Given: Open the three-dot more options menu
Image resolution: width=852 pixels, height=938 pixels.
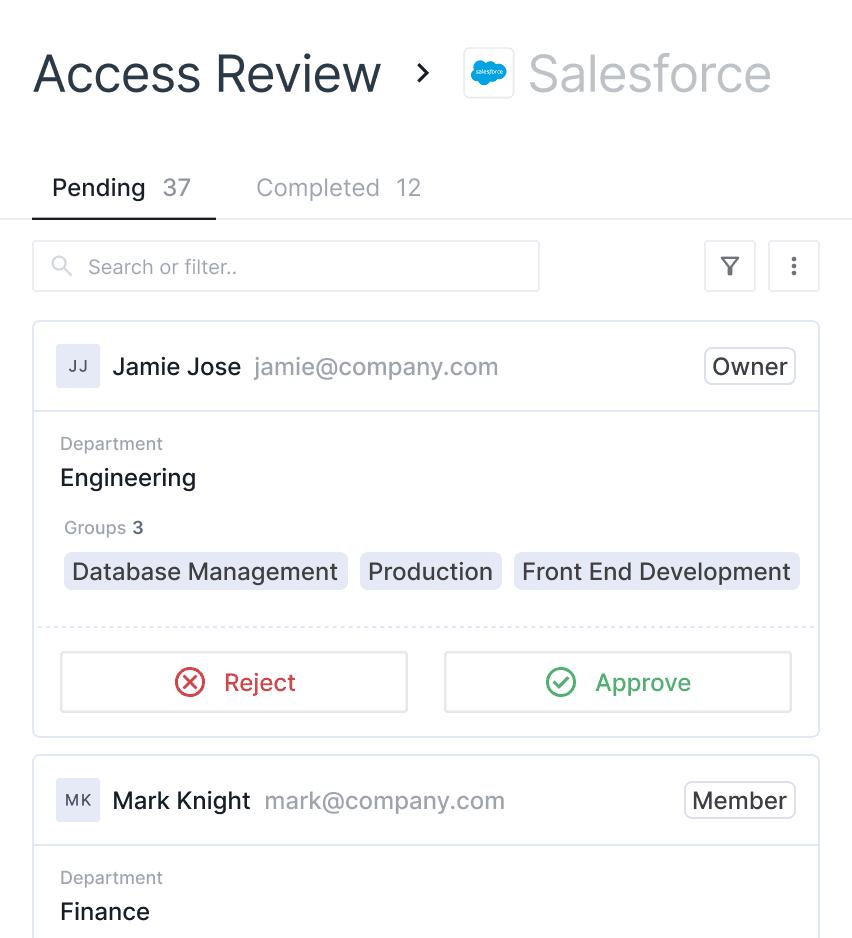Looking at the screenshot, I should [x=794, y=266].
